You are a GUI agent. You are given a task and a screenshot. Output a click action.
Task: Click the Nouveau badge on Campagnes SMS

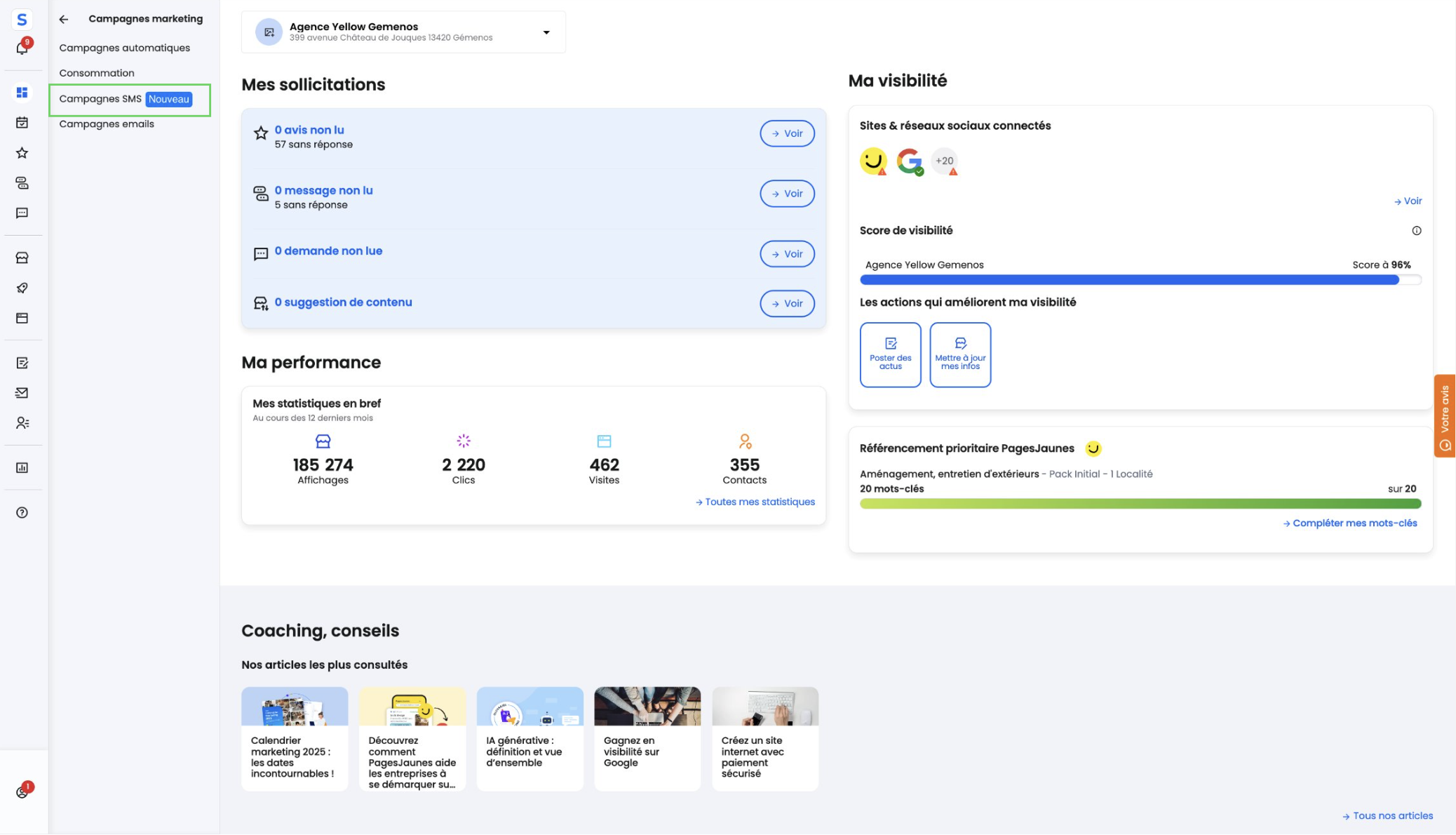click(169, 100)
